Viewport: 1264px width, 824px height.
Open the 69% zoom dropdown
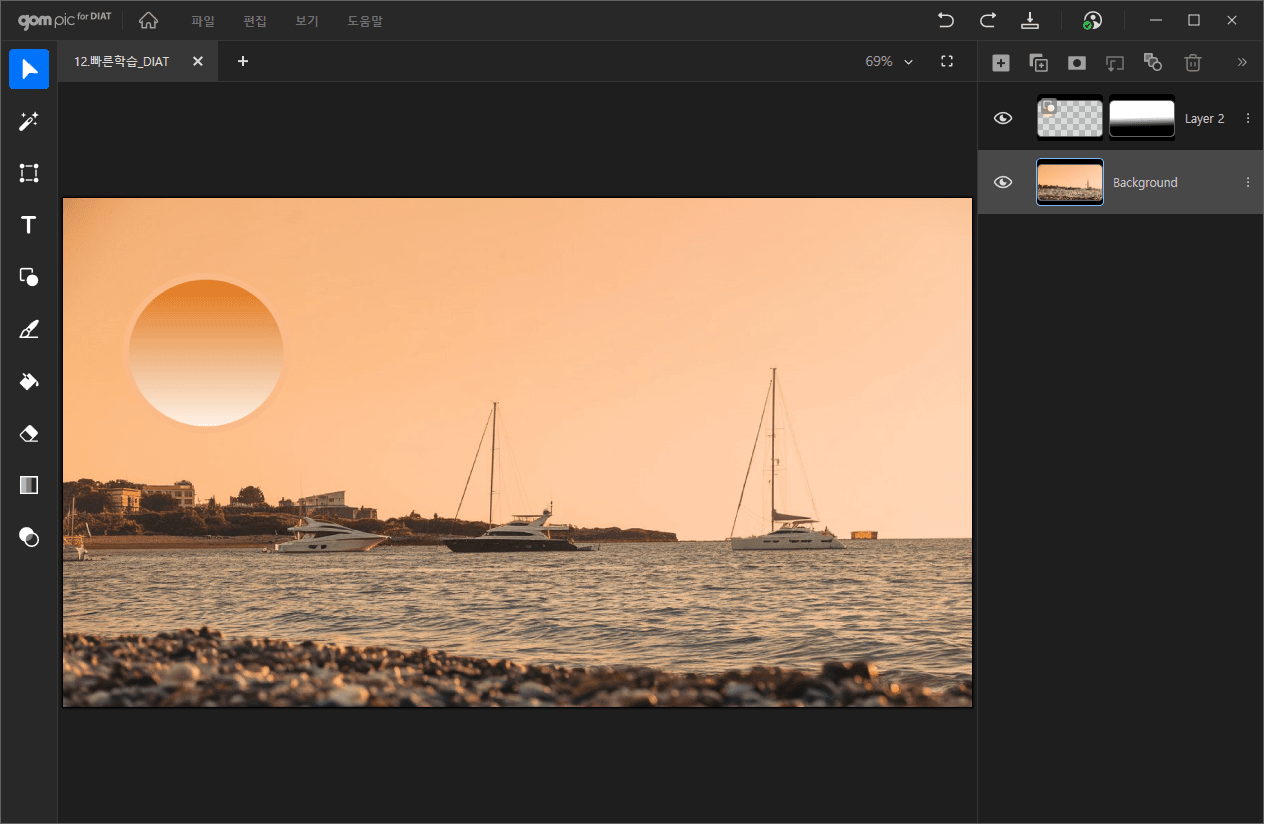coord(889,61)
